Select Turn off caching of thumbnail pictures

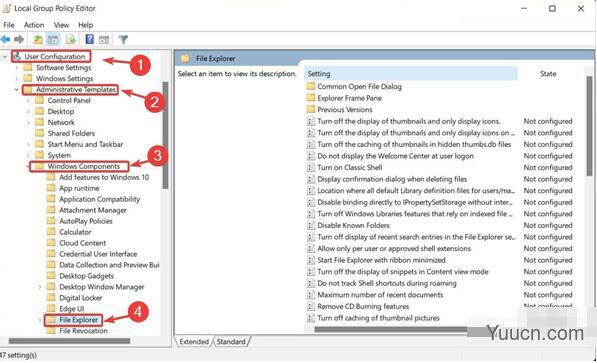[x=378, y=318]
